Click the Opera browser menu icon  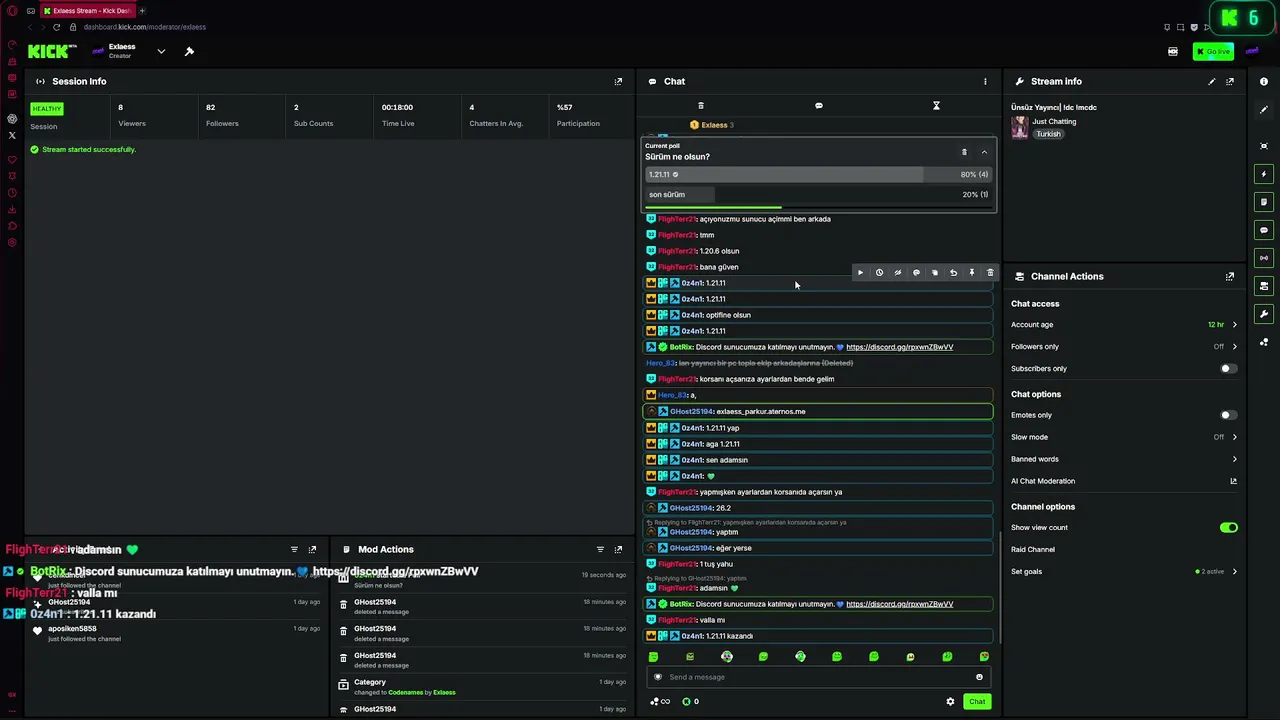[x=12, y=11]
